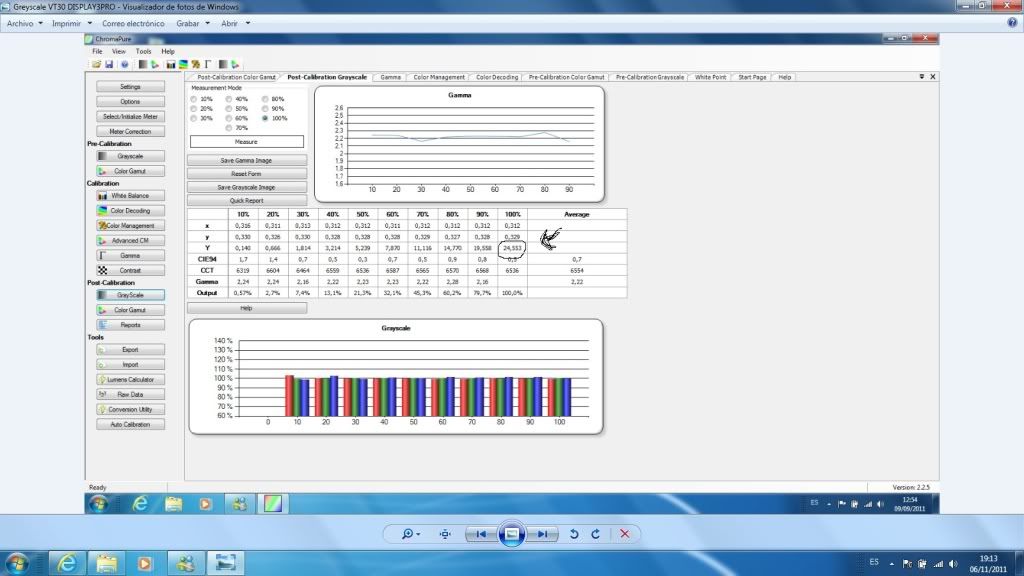1024x576 pixels.
Task: Open the Archivo dropdown menu
Action: point(25,24)
